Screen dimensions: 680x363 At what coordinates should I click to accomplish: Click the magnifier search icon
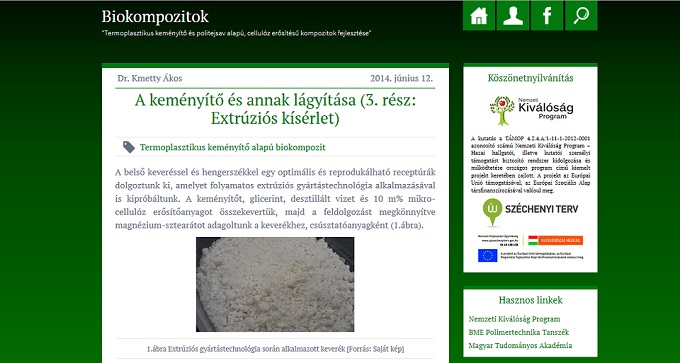point(581,16)
